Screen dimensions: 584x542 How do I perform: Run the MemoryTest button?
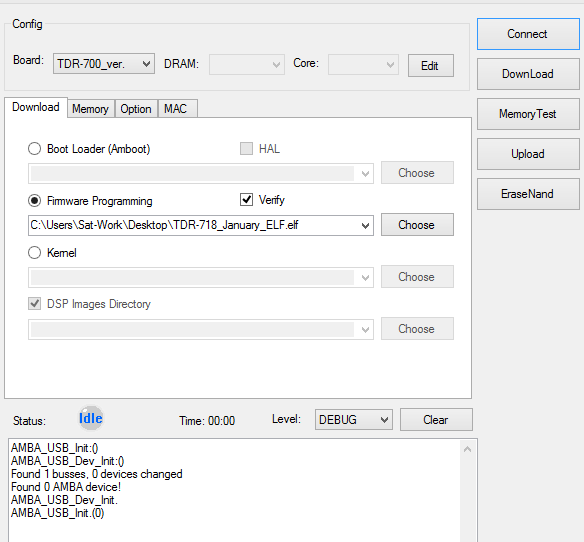(528, 114)
